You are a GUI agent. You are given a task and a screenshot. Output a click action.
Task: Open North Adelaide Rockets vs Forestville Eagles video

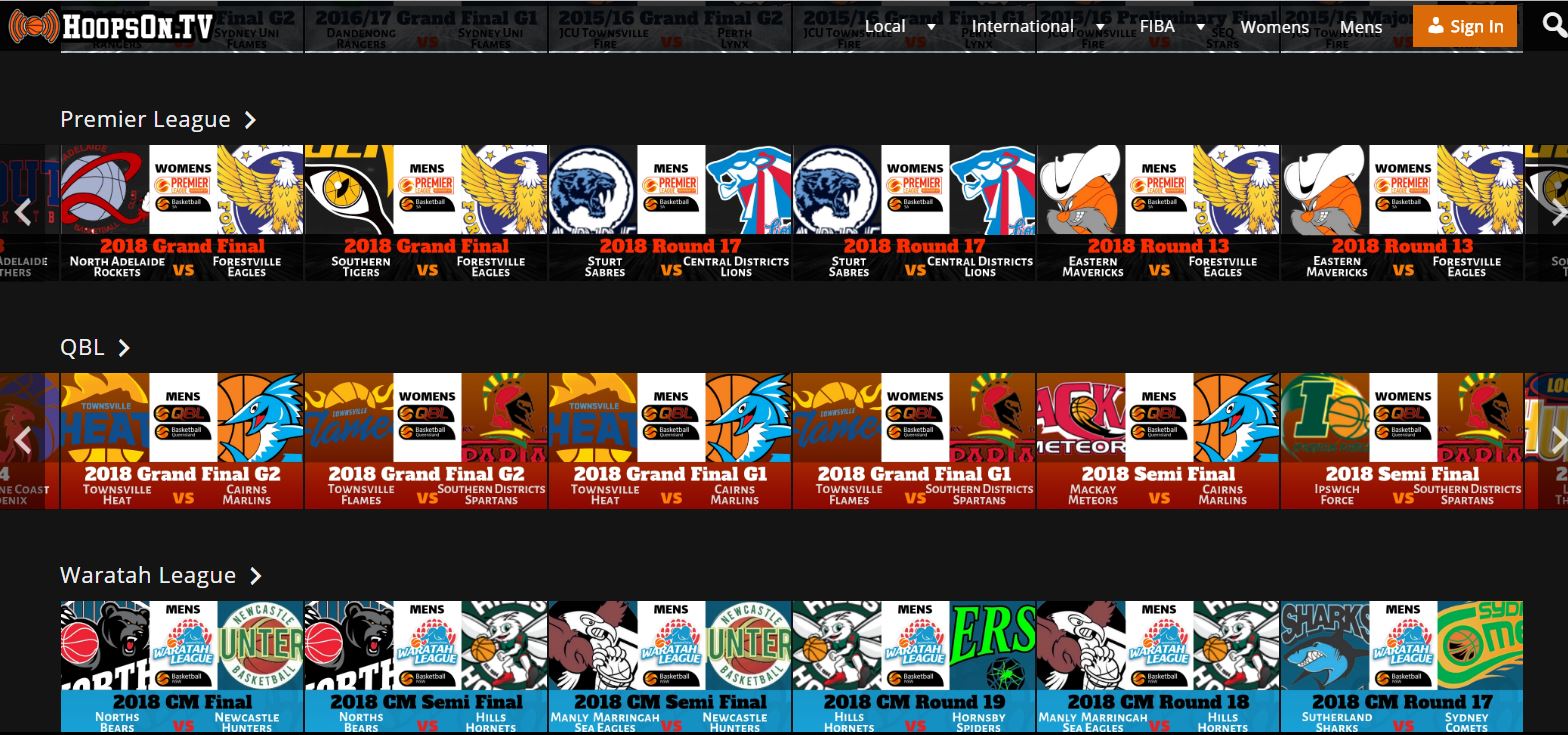(x=182, y=213)
